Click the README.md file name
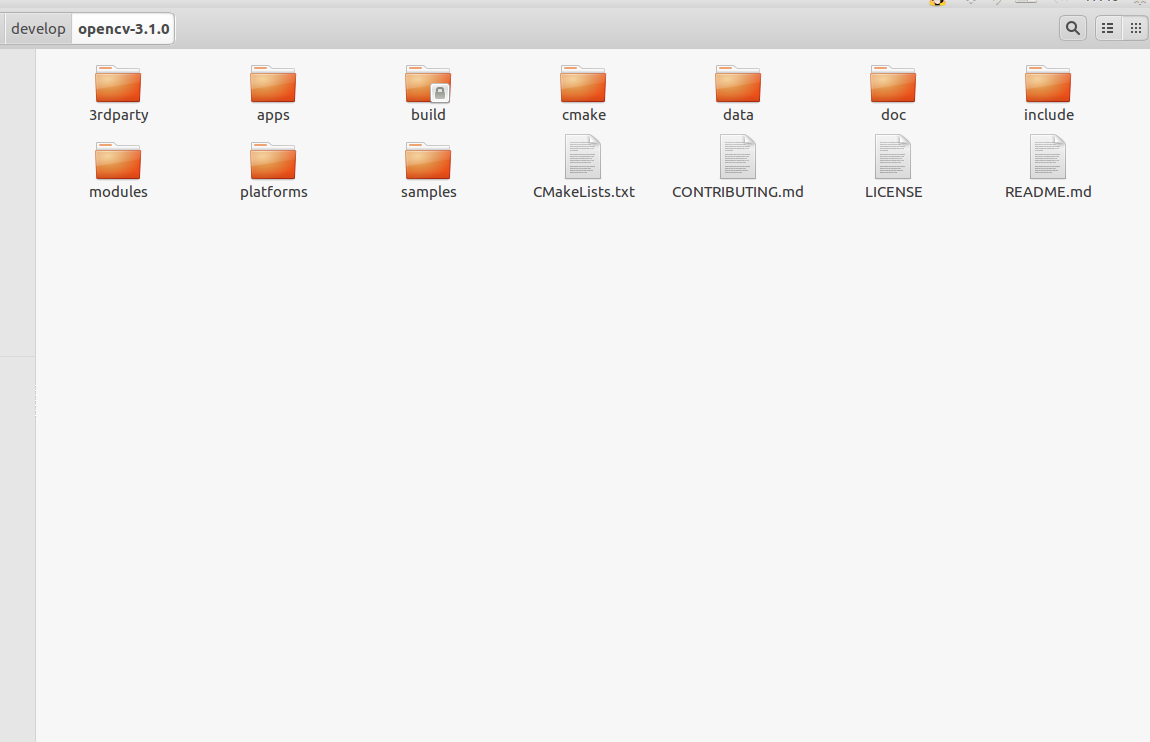Screen dimensions: 1150x742 [1048, 192]
